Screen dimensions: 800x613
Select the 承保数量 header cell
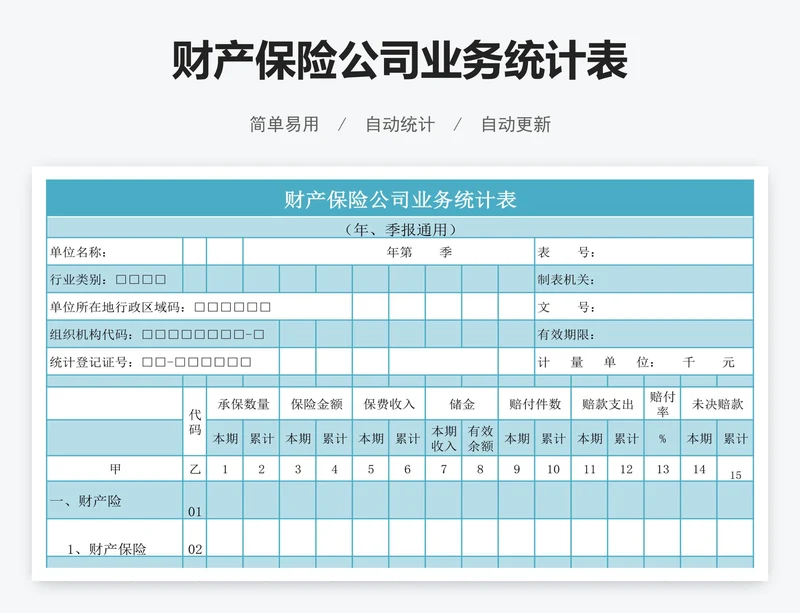pyautogui.click(x=243, y=404)
